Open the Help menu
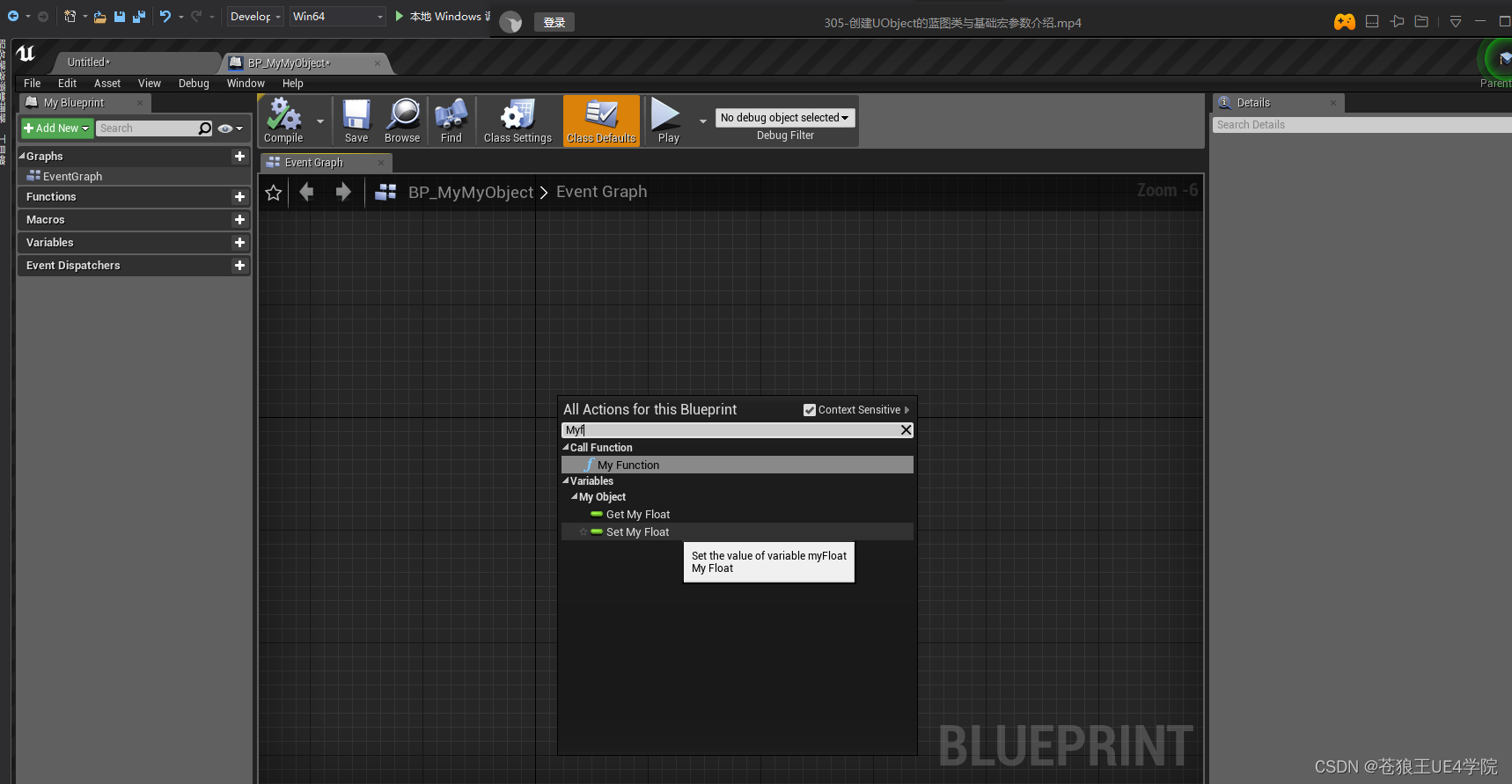The height and width of the screenshot is (784, 1512). click(293, 84)
